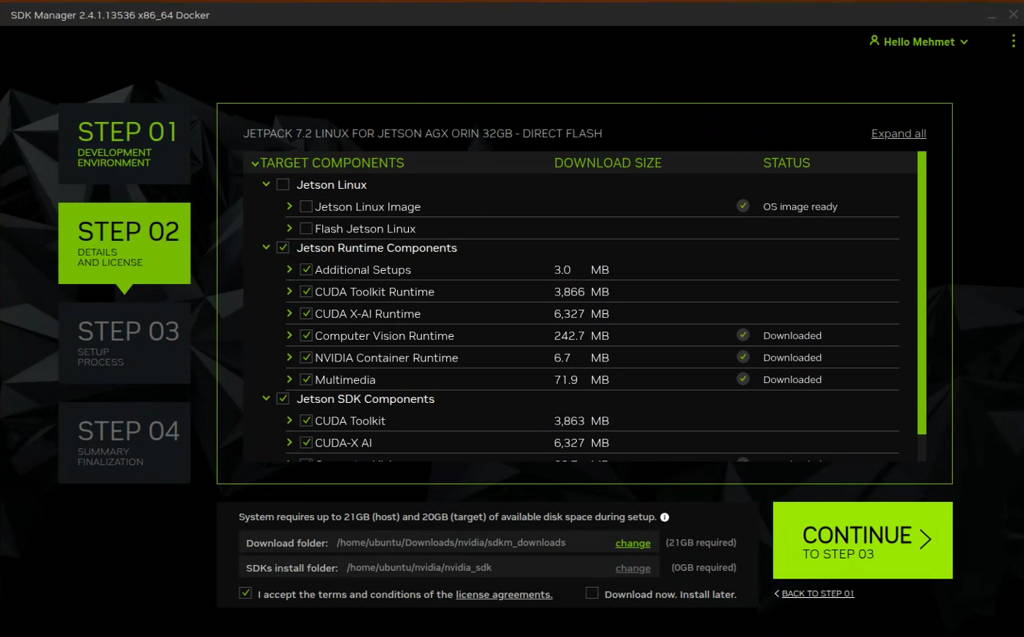The image size is (1024, 637).
Task: Click the OS image ready status text
Action: tap(799, 206)
